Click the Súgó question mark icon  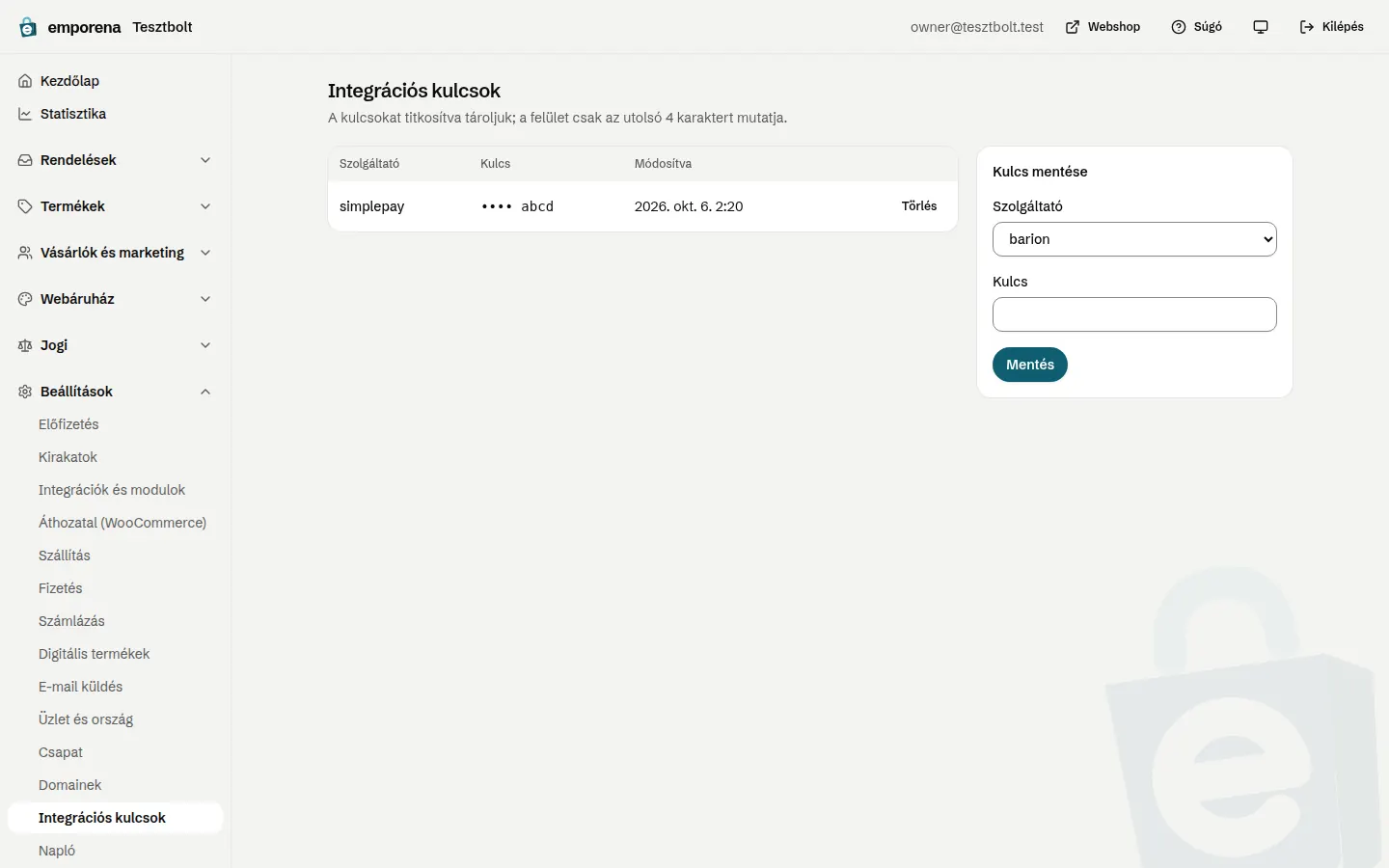click(1179, 27)
